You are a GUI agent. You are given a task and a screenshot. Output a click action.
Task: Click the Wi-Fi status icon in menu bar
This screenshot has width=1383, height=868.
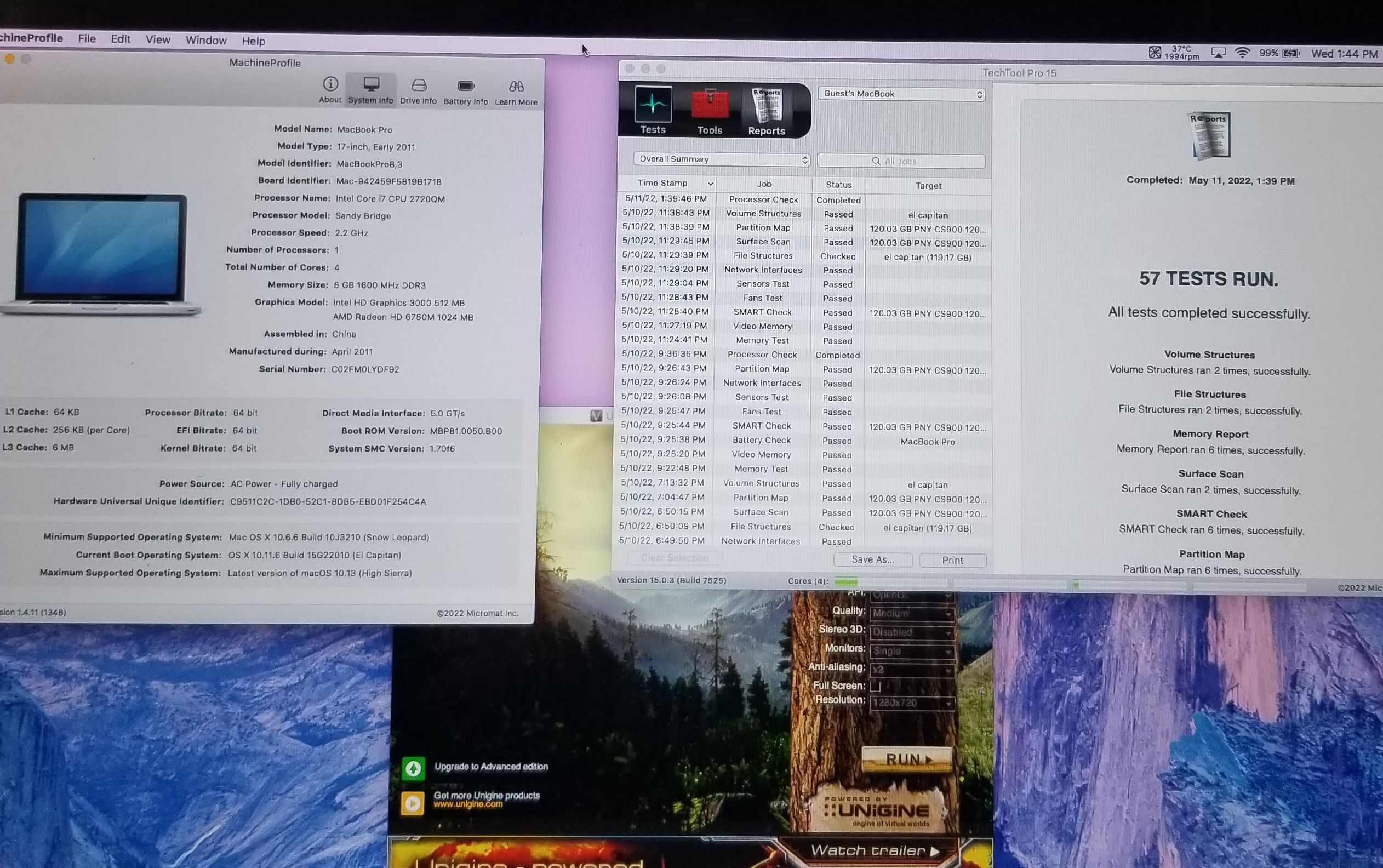pos(1242,53)
